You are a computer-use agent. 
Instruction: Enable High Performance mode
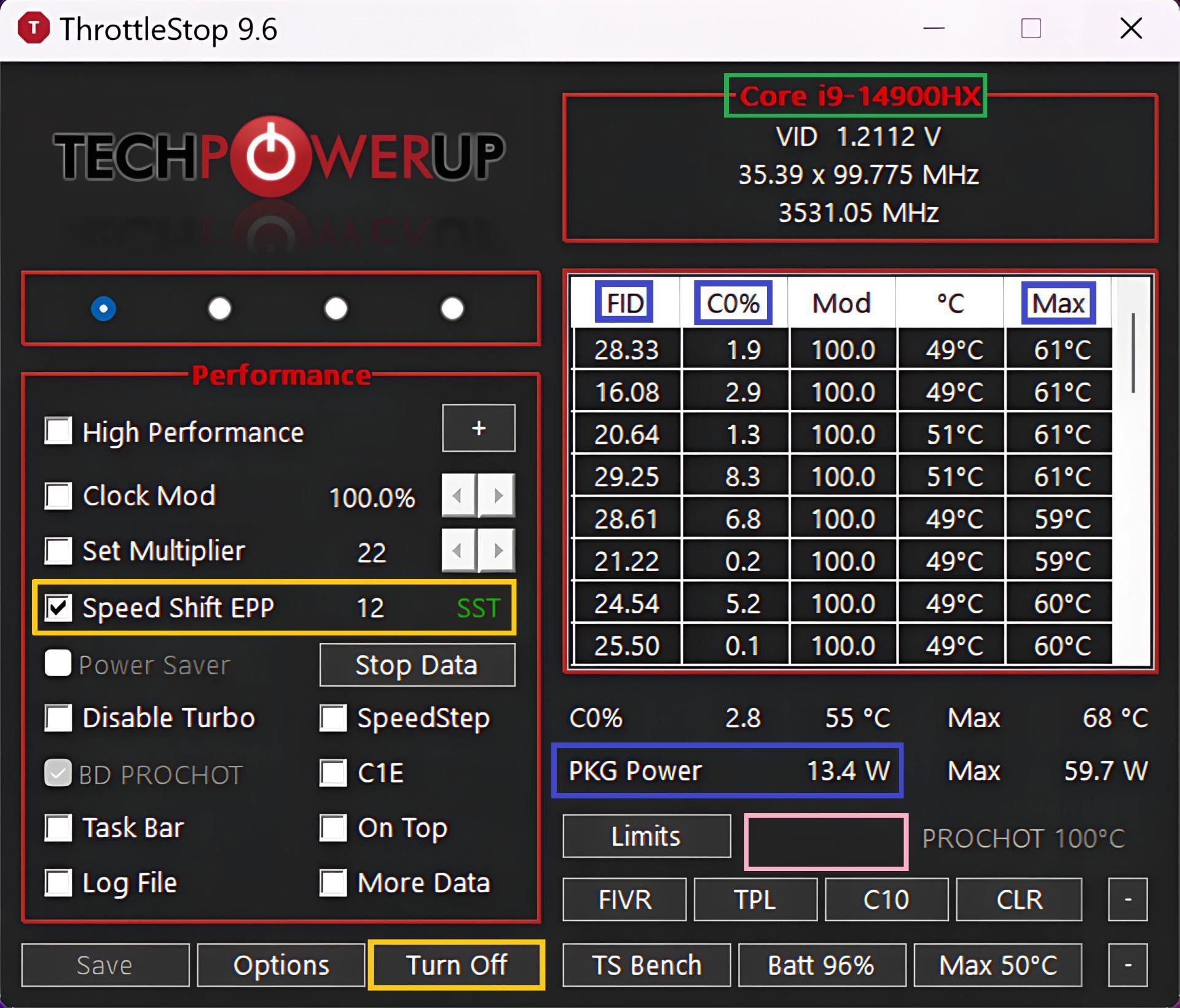58,430
